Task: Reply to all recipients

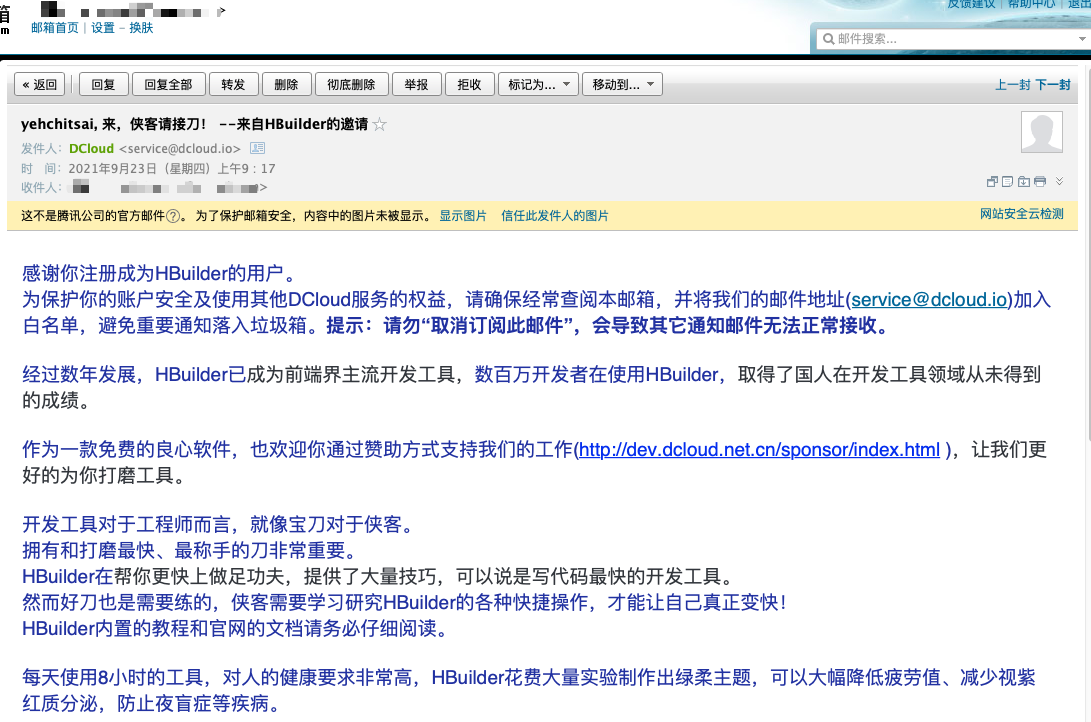Action: coord(168,84)
